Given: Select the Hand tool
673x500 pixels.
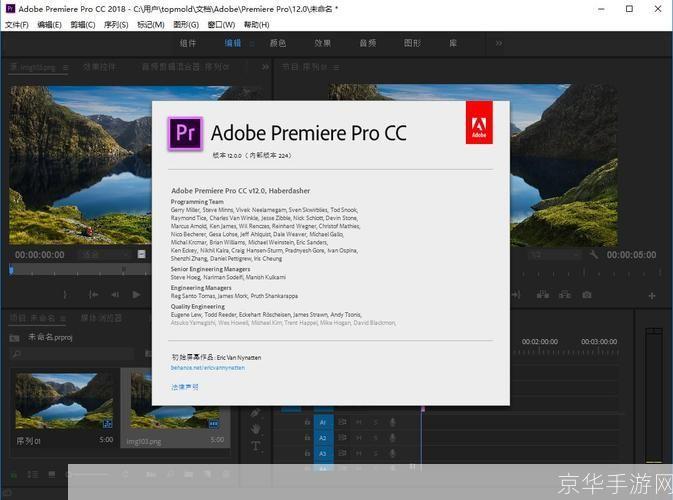Looking at the screenshot, I should [x=255, y=429].
